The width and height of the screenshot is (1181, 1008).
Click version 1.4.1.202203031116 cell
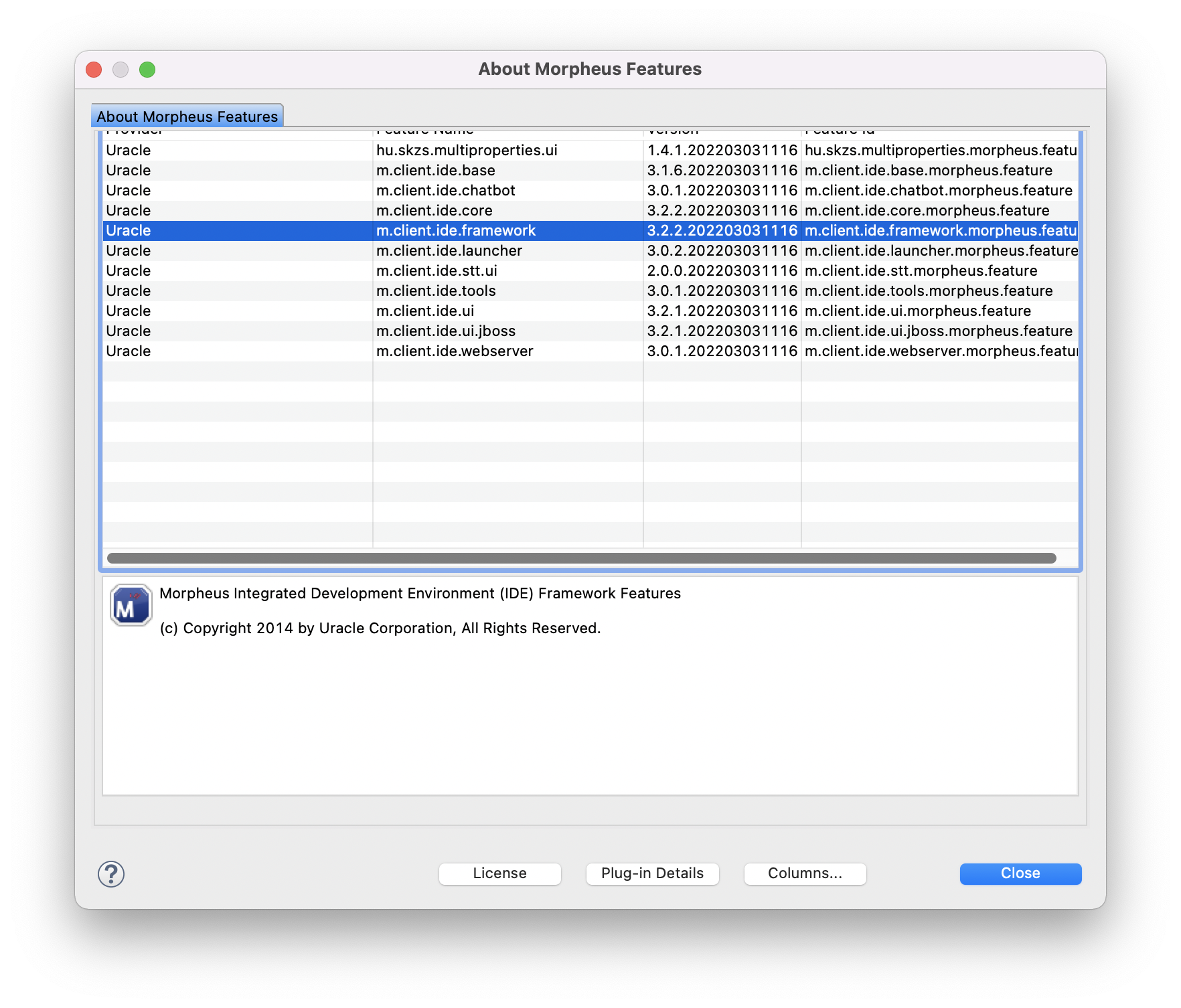click(722, 150)
